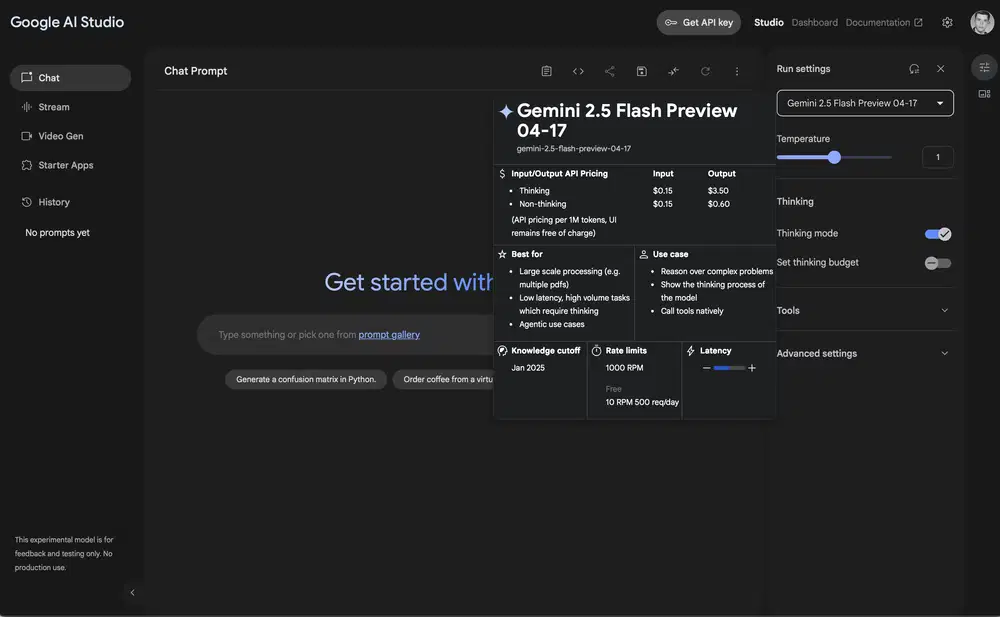This screenshot has width=1000, height=617.
Task: Click the "No prompts yet" text
Action: click(57, 232)
